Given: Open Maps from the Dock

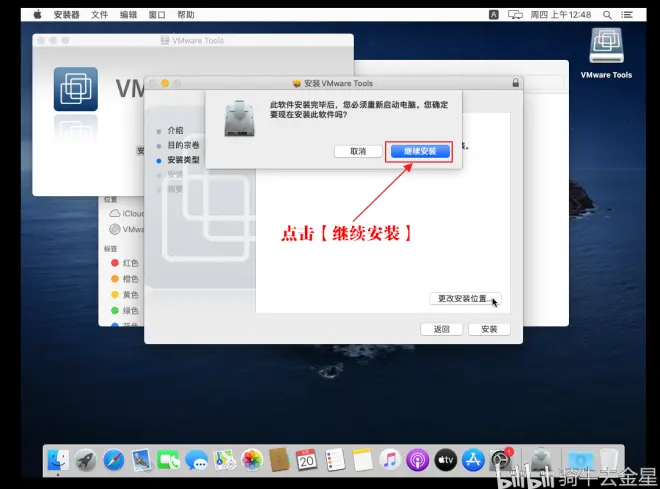Looking at the screenshot, I should point(224,460).
